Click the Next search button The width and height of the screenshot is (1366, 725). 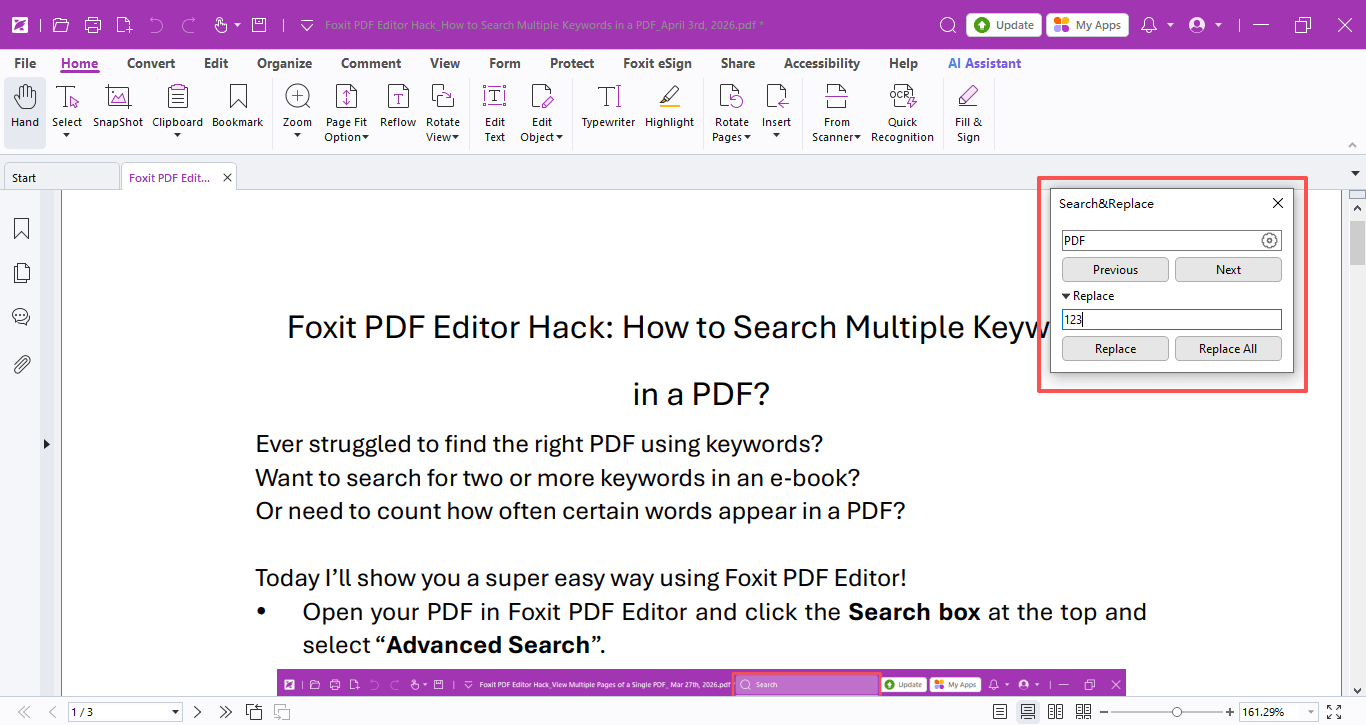tap(1228, 269)
